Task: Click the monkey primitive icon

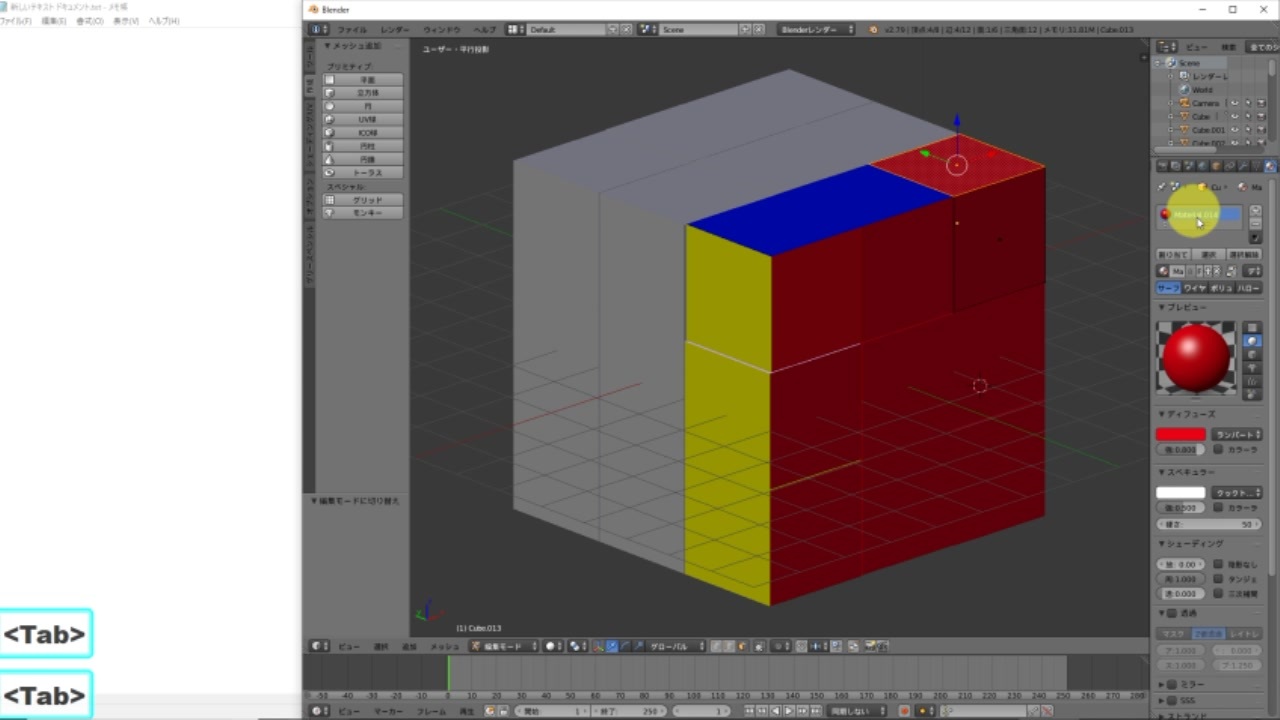Action: 329,213
